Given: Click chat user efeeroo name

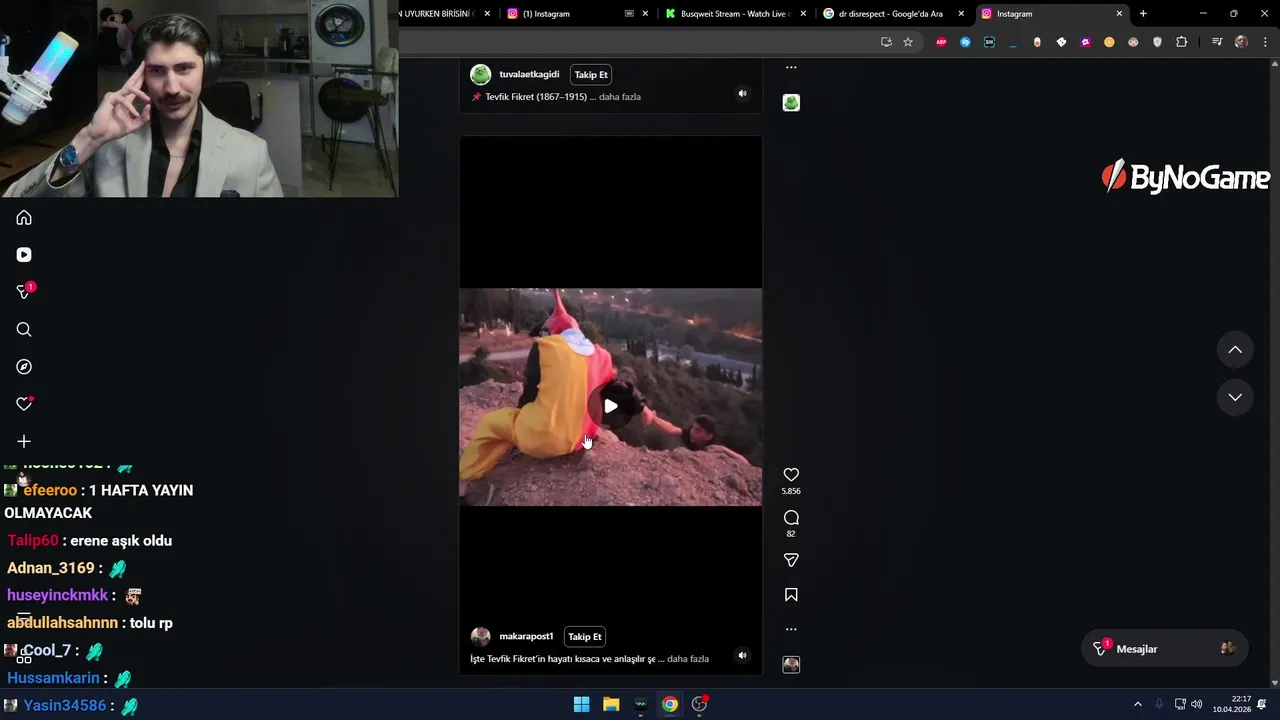Looking at the screenshot, I should click(x=50, y=490).
